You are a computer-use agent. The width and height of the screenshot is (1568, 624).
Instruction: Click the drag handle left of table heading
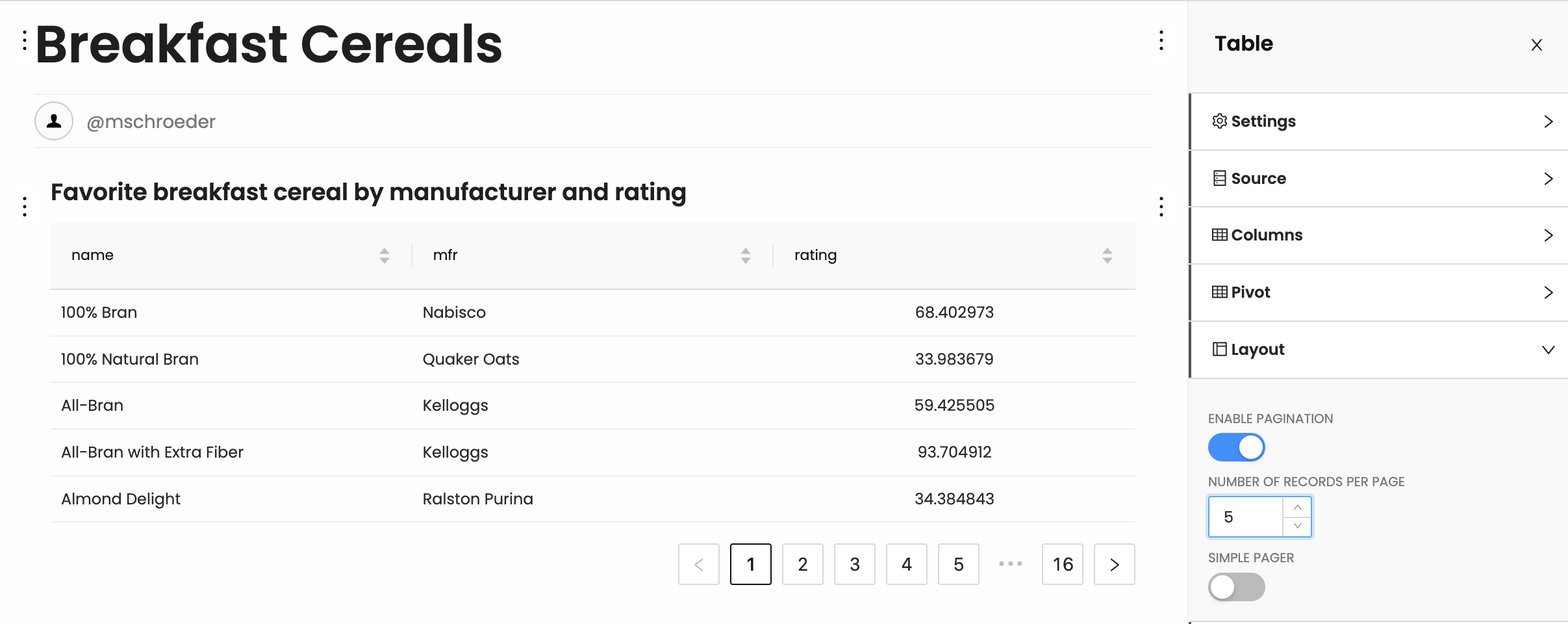pyautogui.click(x=25, y=207)
